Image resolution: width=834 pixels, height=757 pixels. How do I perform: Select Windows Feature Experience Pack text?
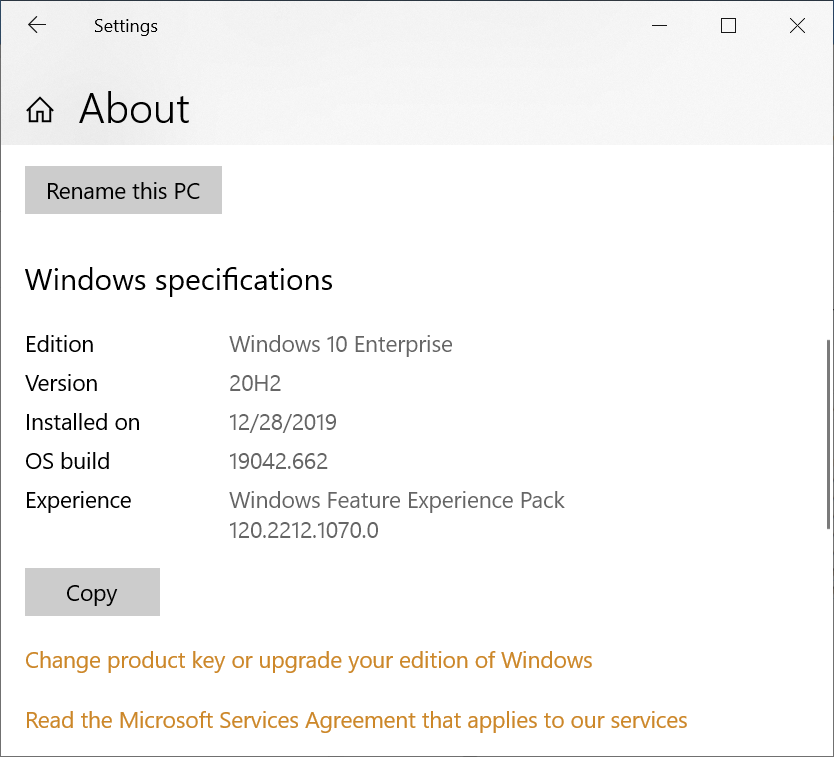[x=397, y=501]
